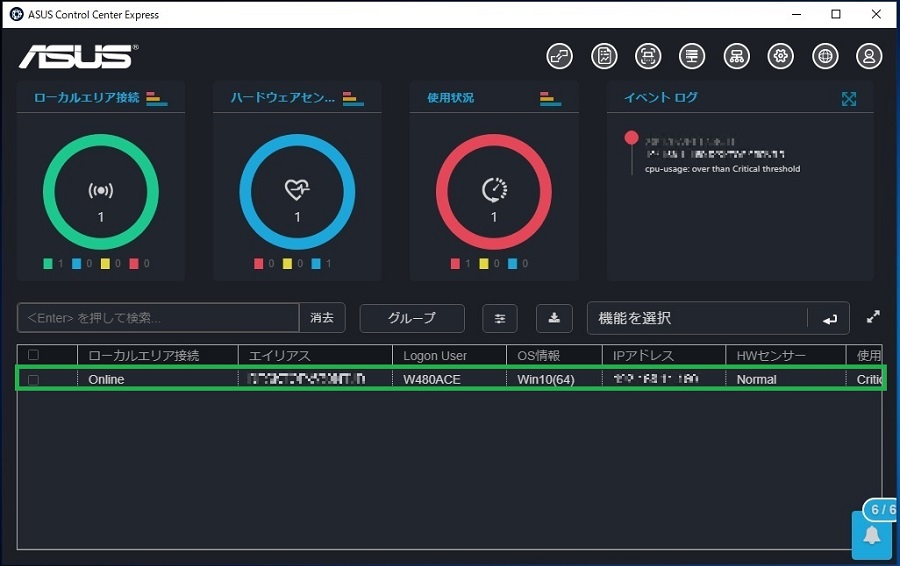Screen dimensions: 900x566
Task: Click the notification bell icon
Action: 871,536
